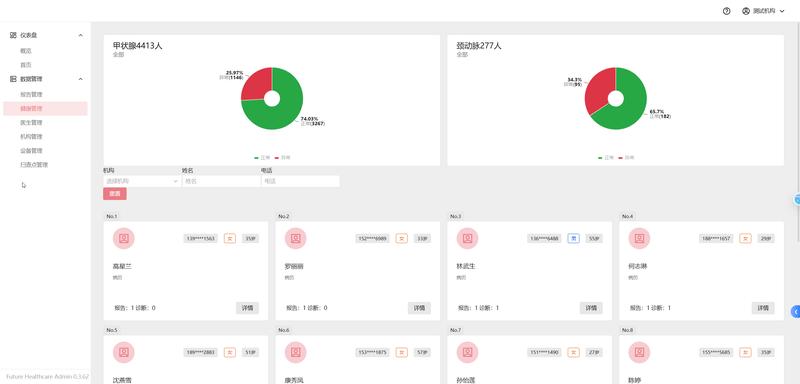Open 详情 for 罗丽丽
This screenshot has width=800, height=384.
(x=419, y=308)
